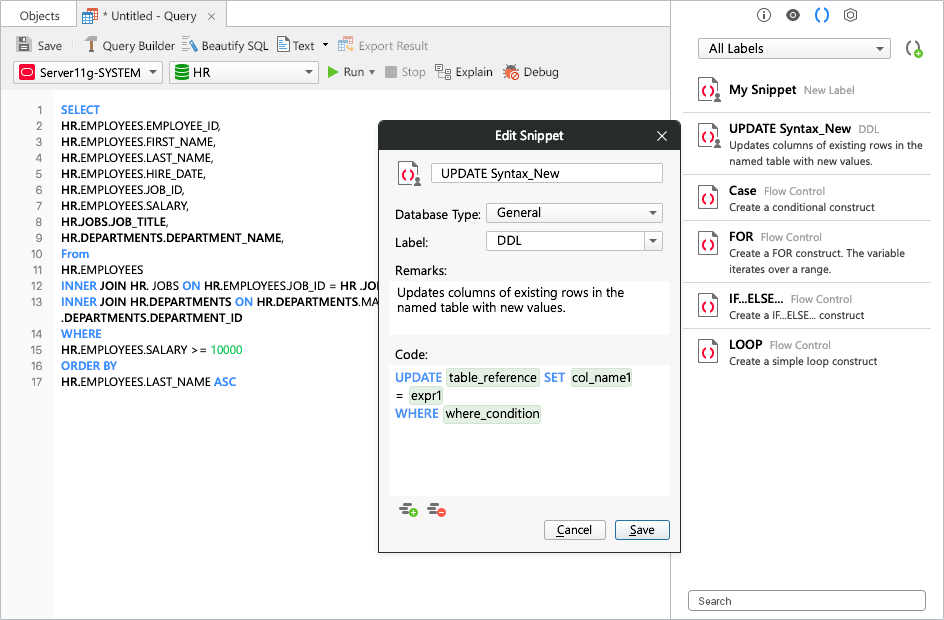Click into the Remarks text area
Image resolution: width=944 pixels, height=620 pixels.
coord(529,308)
